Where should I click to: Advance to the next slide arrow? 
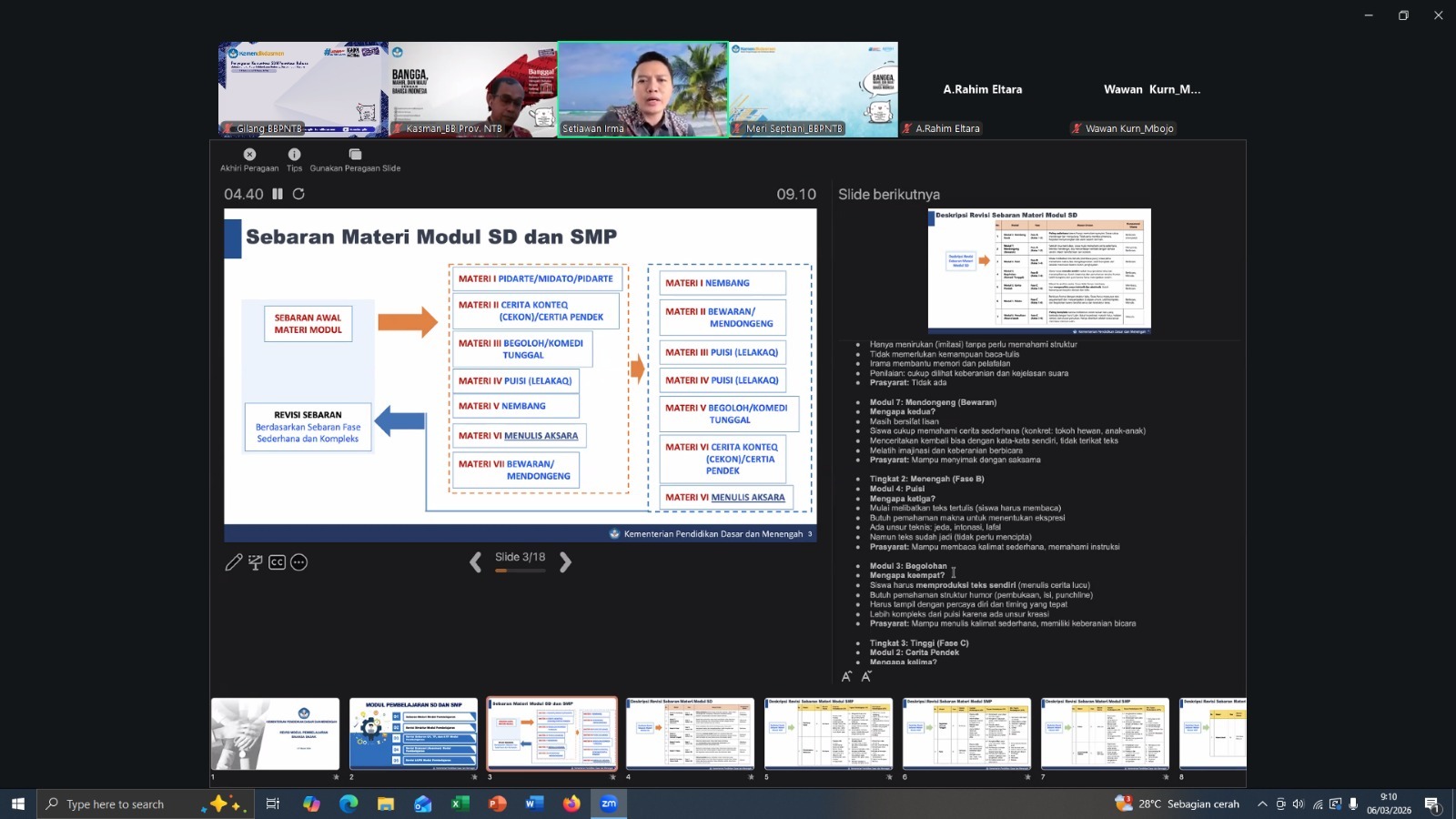coord(565,562)
